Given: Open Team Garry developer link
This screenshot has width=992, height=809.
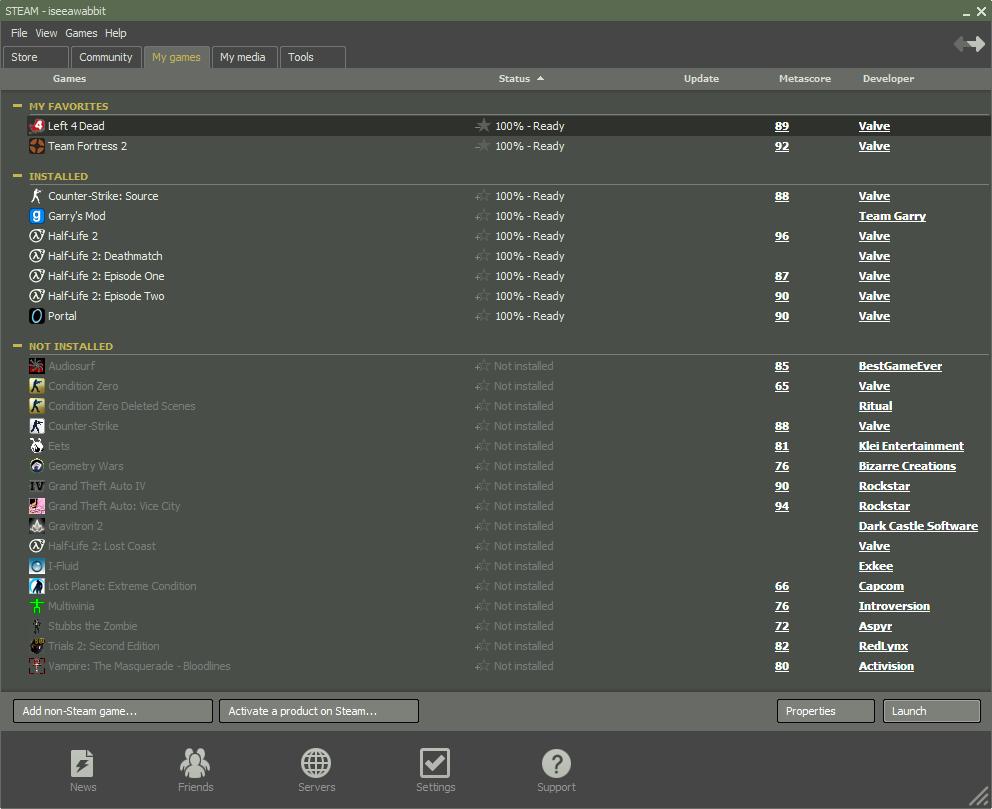Looking at the screenshot, I should point(892,216).
